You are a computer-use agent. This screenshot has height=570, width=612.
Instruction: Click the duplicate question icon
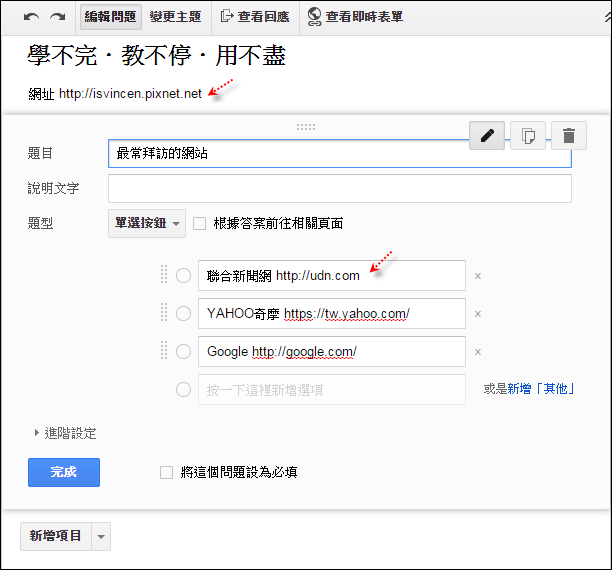(528, 135)
